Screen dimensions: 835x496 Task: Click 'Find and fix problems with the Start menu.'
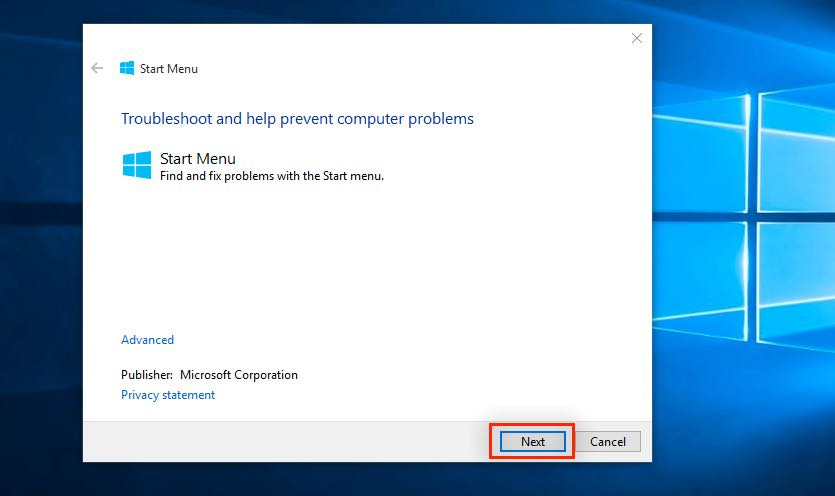pyautogui.click(x=272, y=176)
